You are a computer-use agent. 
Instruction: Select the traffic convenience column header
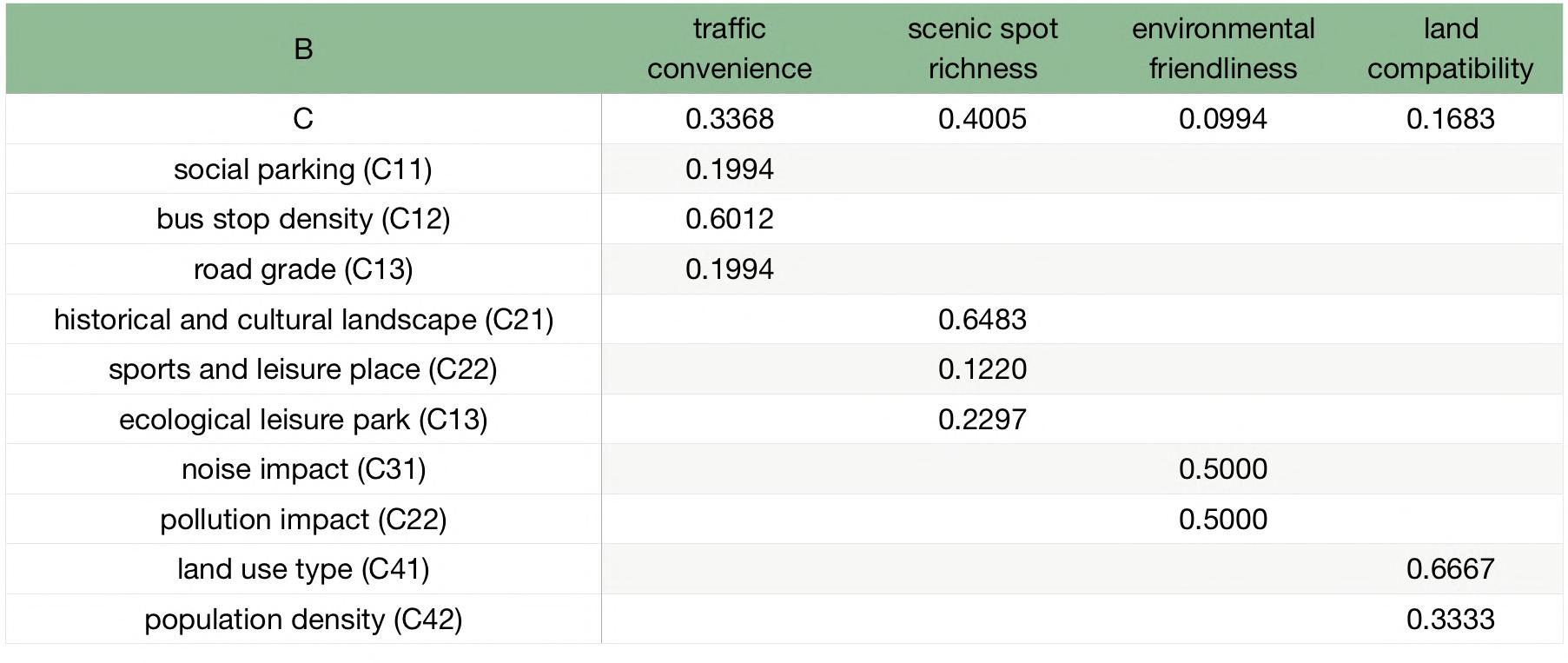729,49
